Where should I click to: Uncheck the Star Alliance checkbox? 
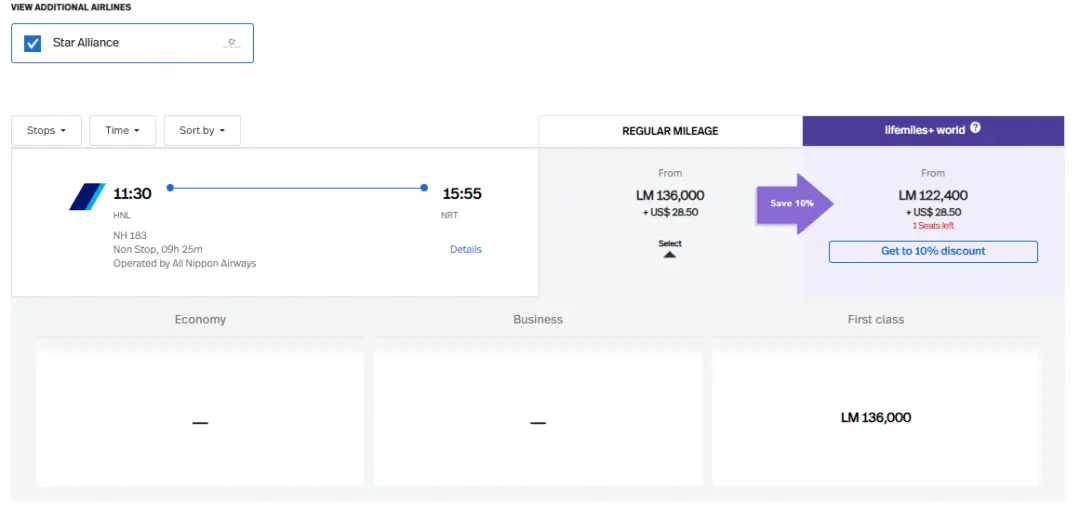coord(33,43)
